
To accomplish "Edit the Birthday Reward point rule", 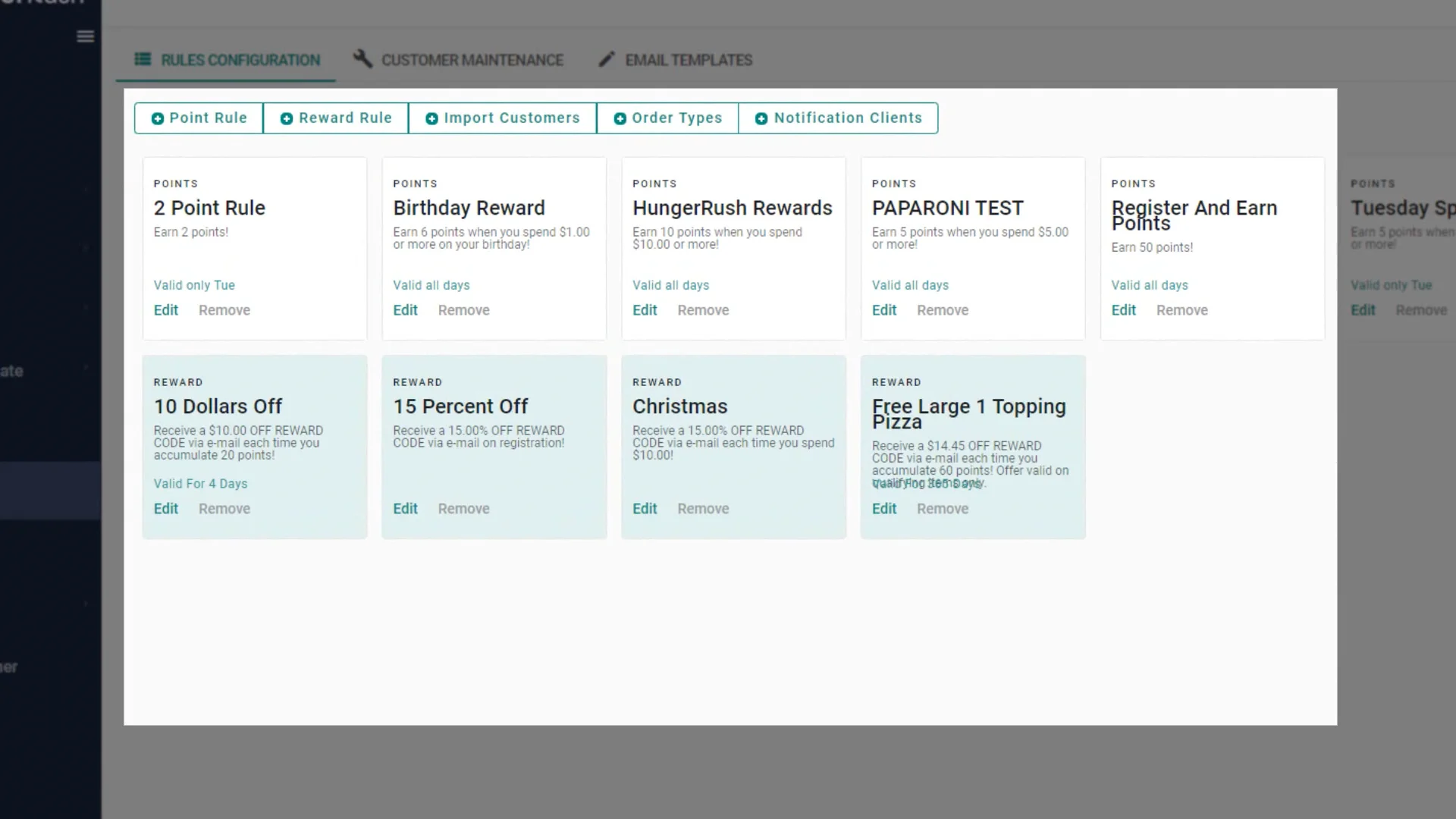I will click(x=405, y=310).
